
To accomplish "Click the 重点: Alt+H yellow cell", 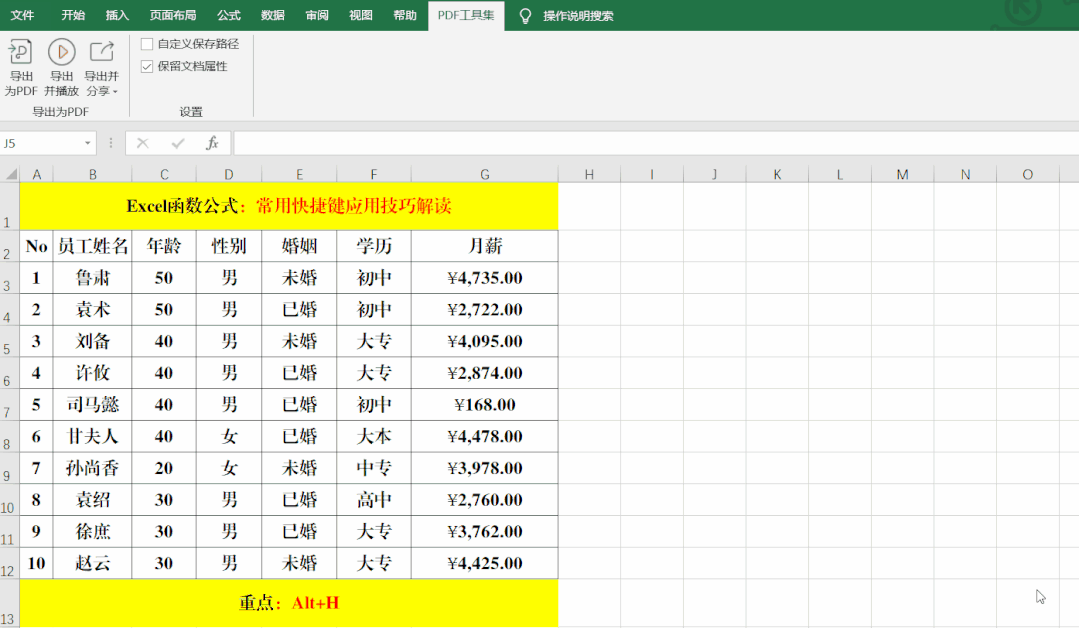I will click(289, 603).
